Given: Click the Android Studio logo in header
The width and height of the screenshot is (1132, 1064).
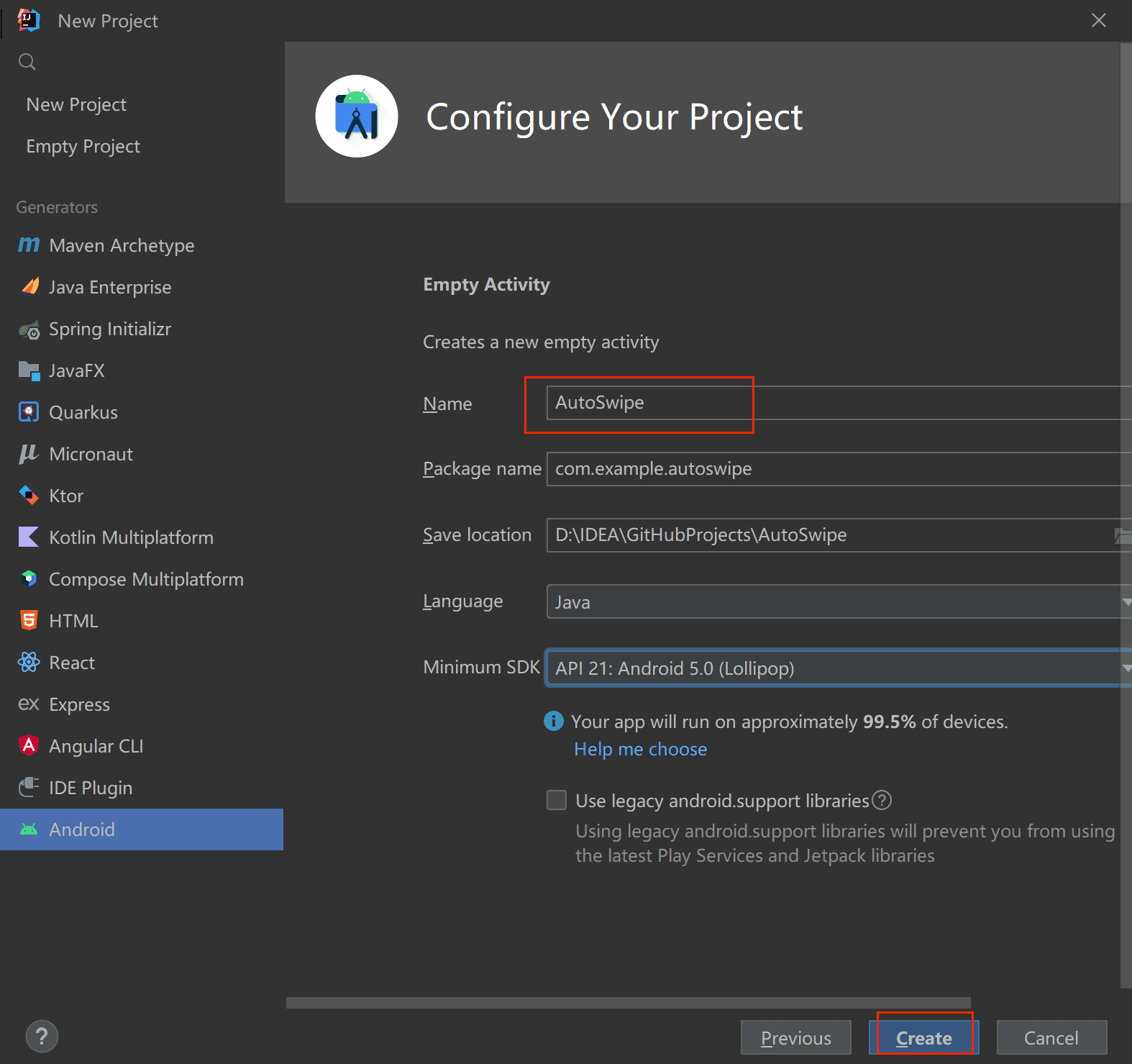Looking at the screenshot, I should [x=357, y=117].
